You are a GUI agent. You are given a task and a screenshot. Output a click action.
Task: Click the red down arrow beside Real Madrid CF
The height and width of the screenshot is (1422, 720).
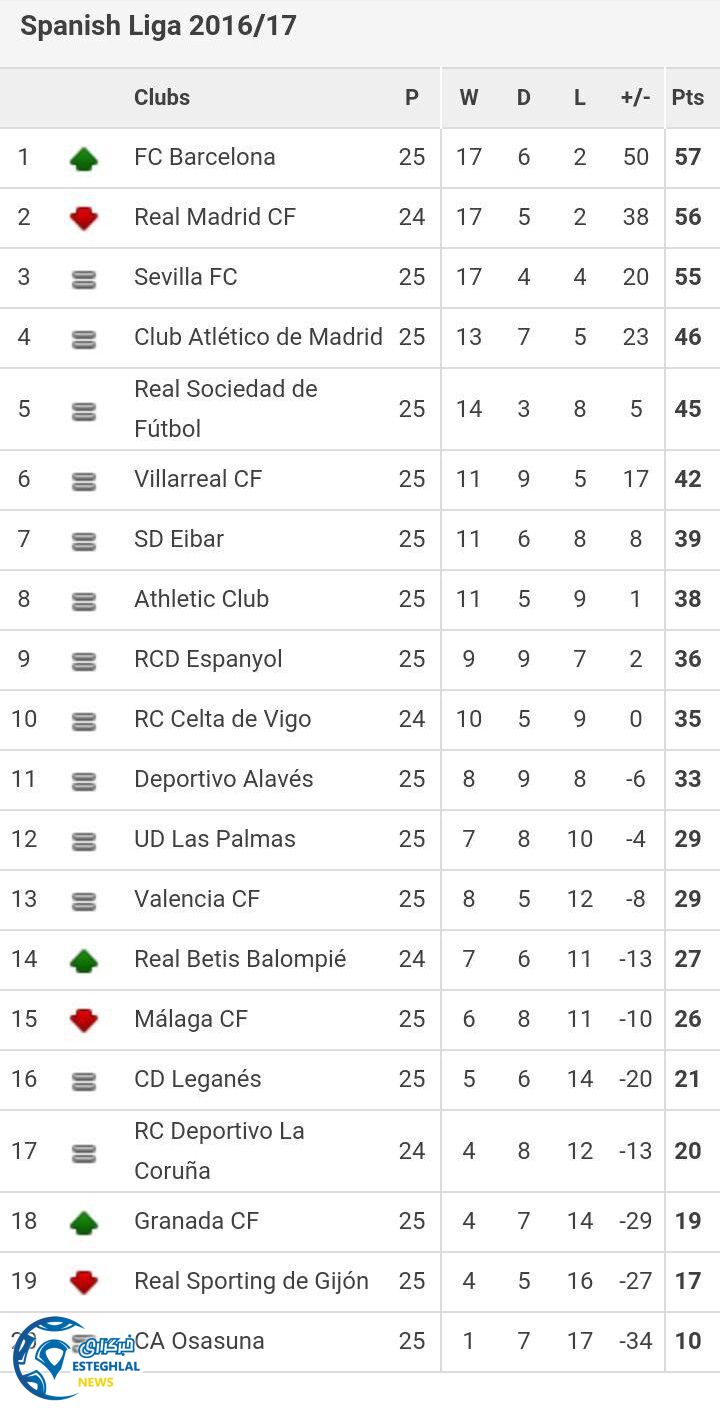point(84,218)
